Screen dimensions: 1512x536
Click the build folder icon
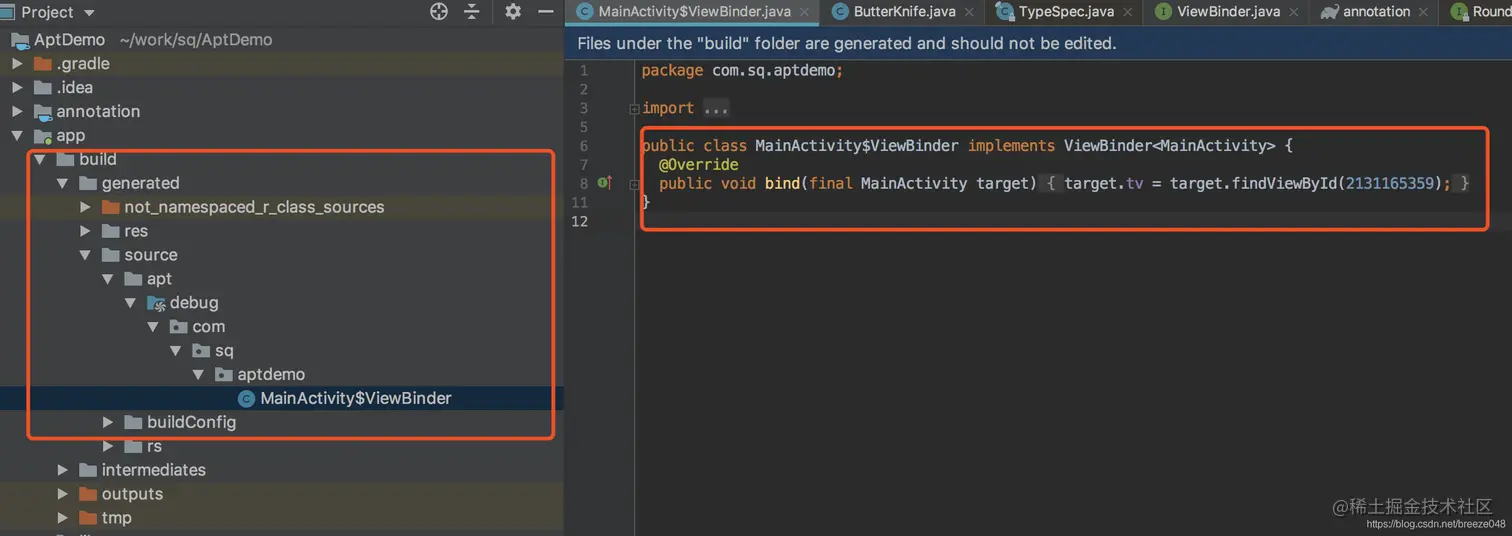pos(65,160)
